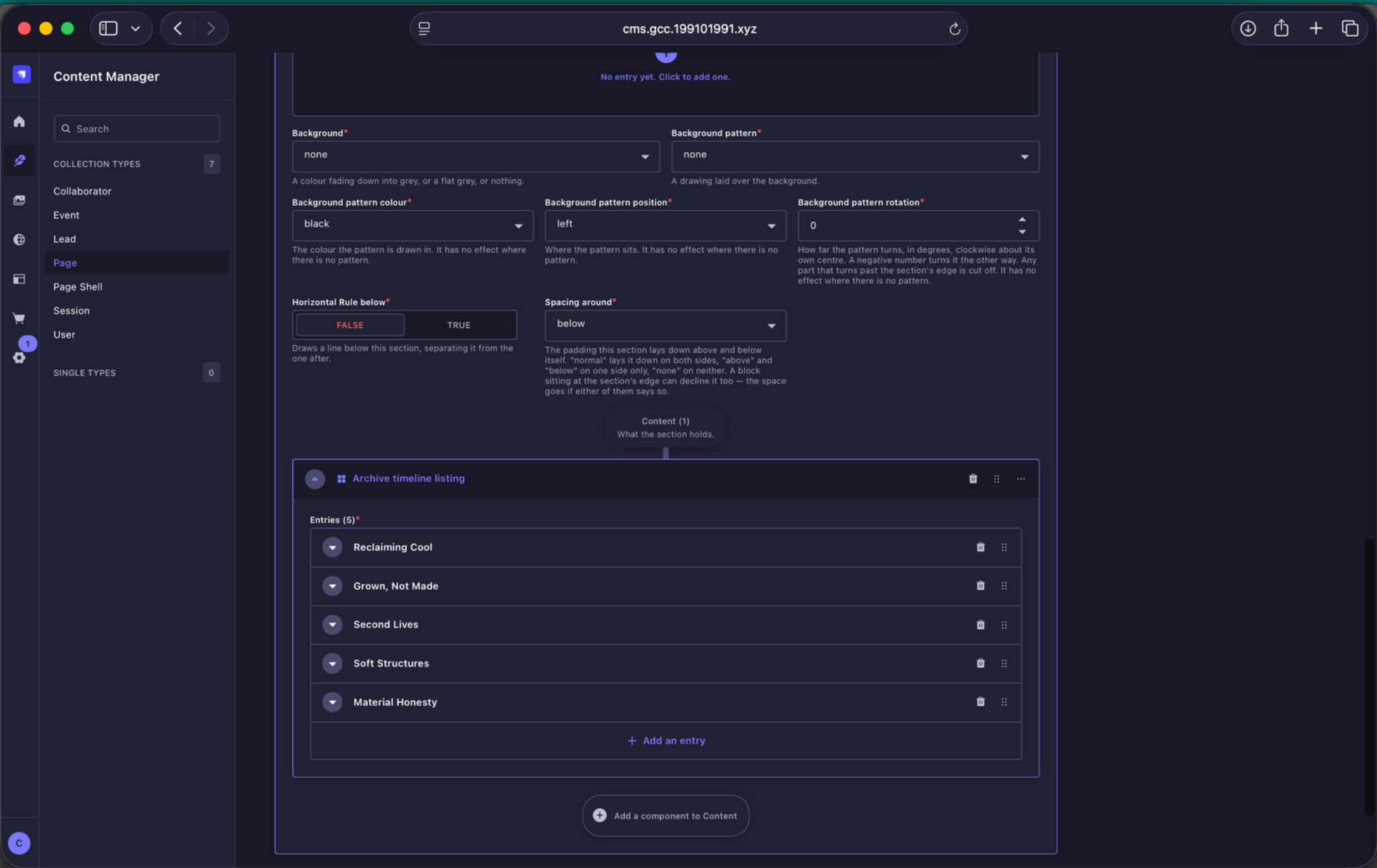Open the layout builder icon in the left rail
This screenshot has width=1377, height=868.
pos(19,279)
